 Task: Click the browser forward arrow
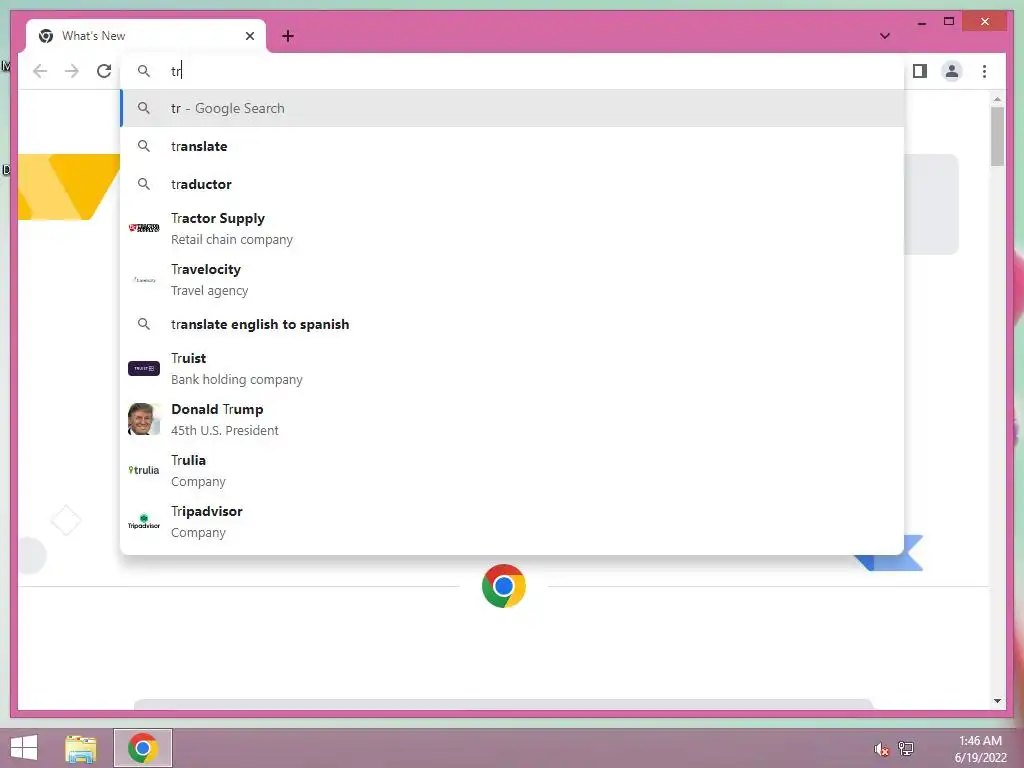[x=72, y=71]
